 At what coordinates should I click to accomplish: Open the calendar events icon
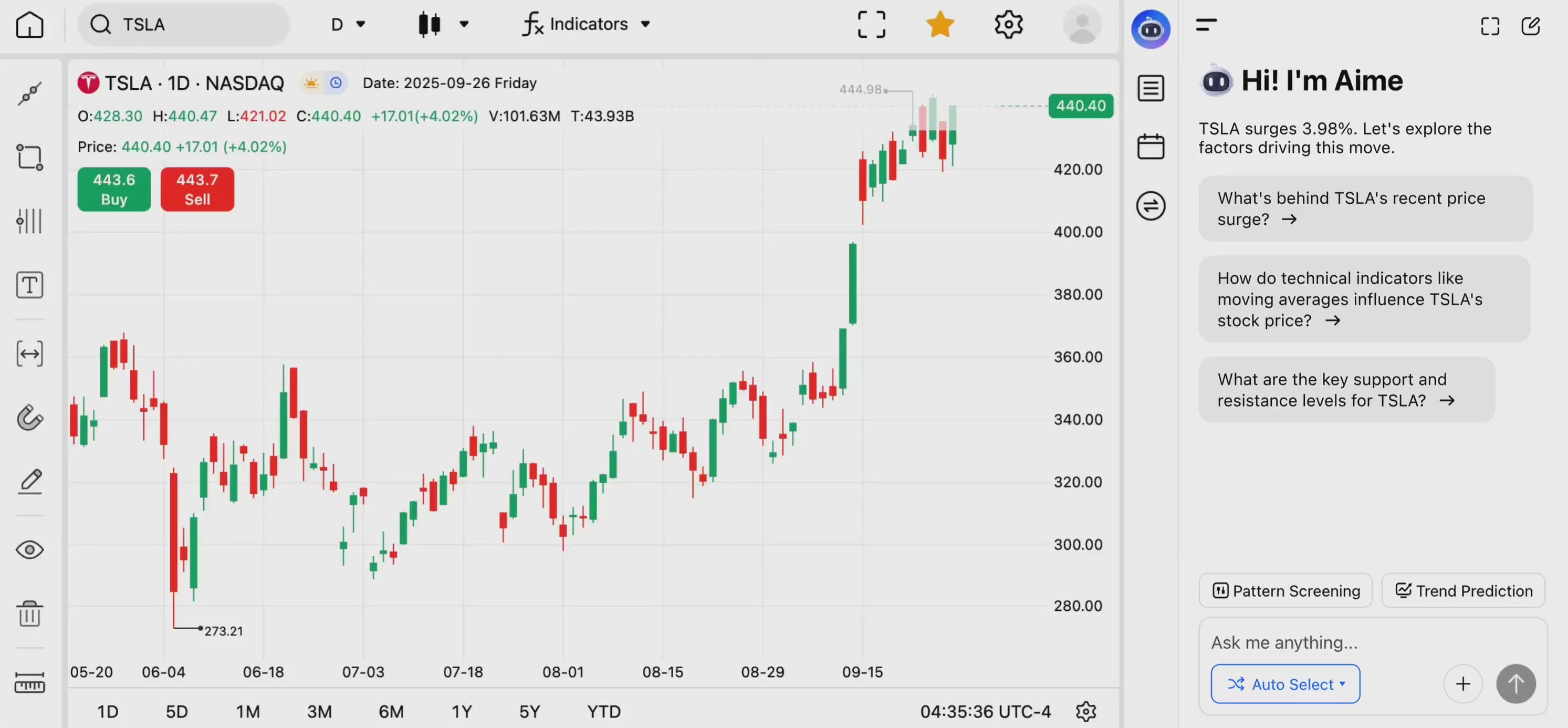pyautogui.click(x=1151, y=147)
